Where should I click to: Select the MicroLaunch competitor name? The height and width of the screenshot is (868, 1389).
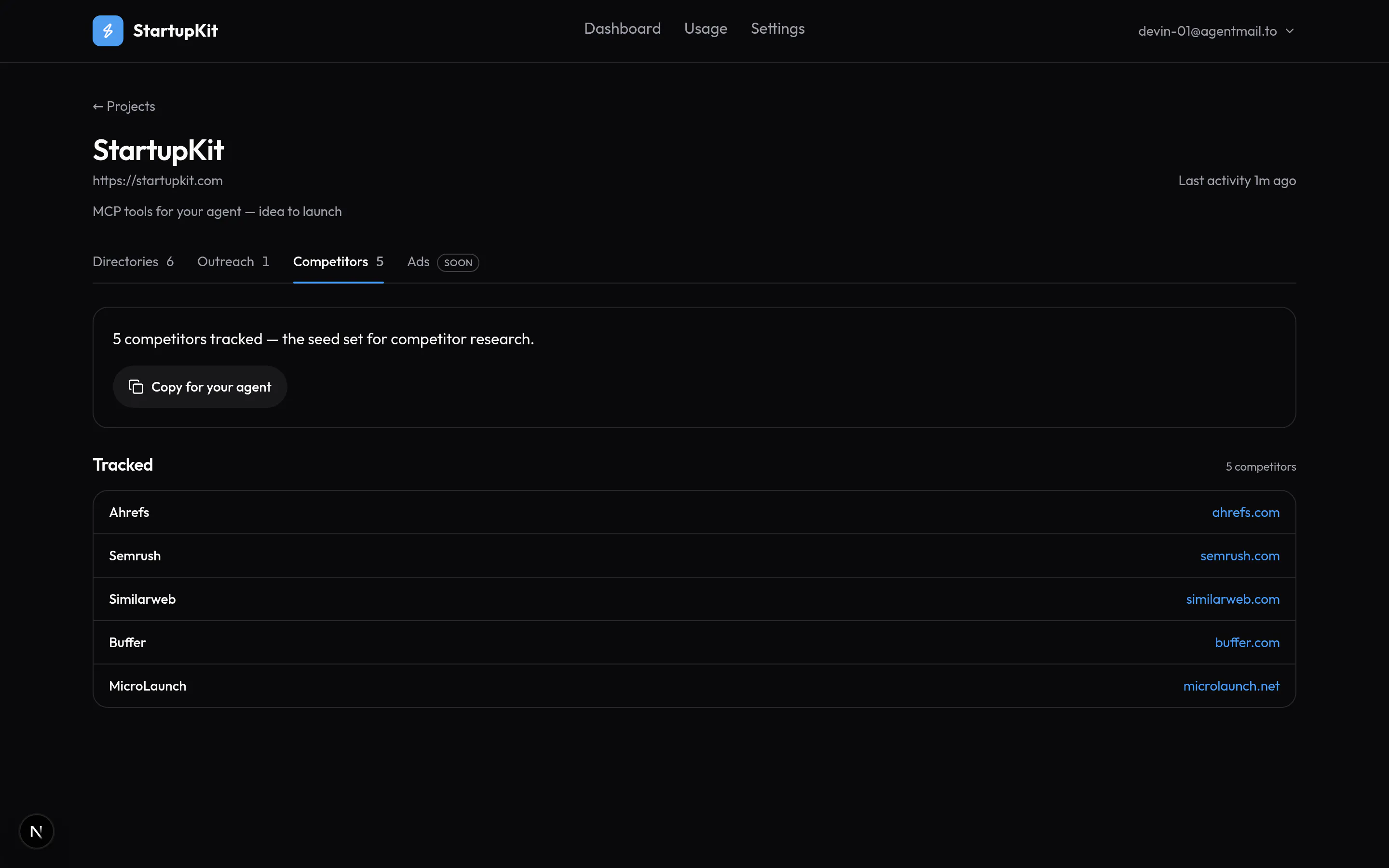tap(148, 686)
